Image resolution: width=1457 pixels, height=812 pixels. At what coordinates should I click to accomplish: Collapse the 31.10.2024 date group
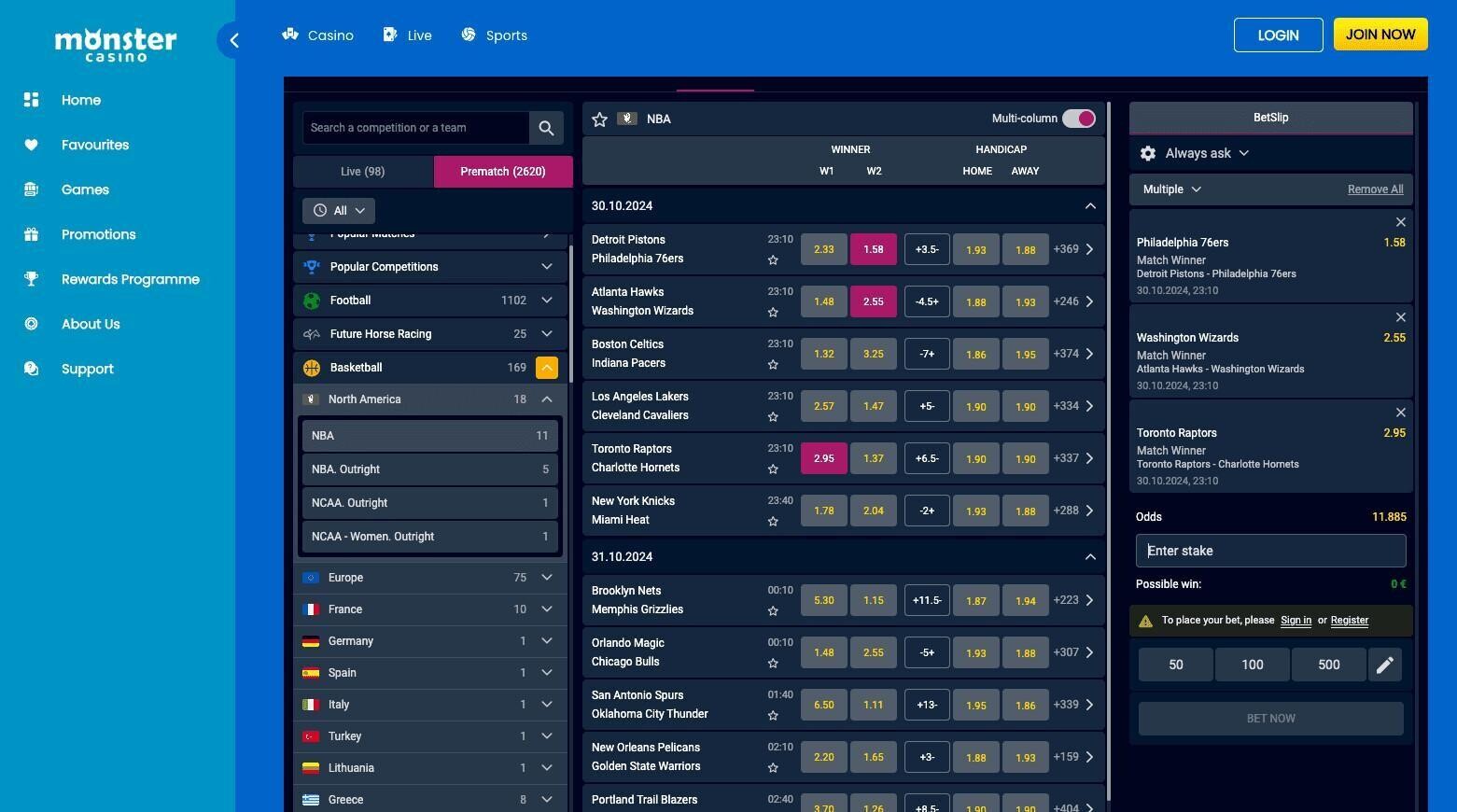tap(1090, 557)
